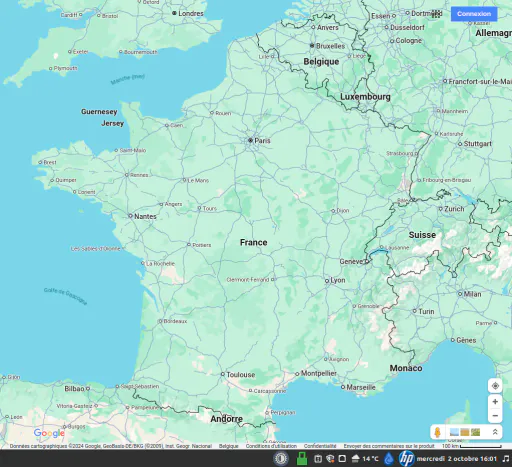Click the Toulouse city label
512x467 pixels.
241,375
